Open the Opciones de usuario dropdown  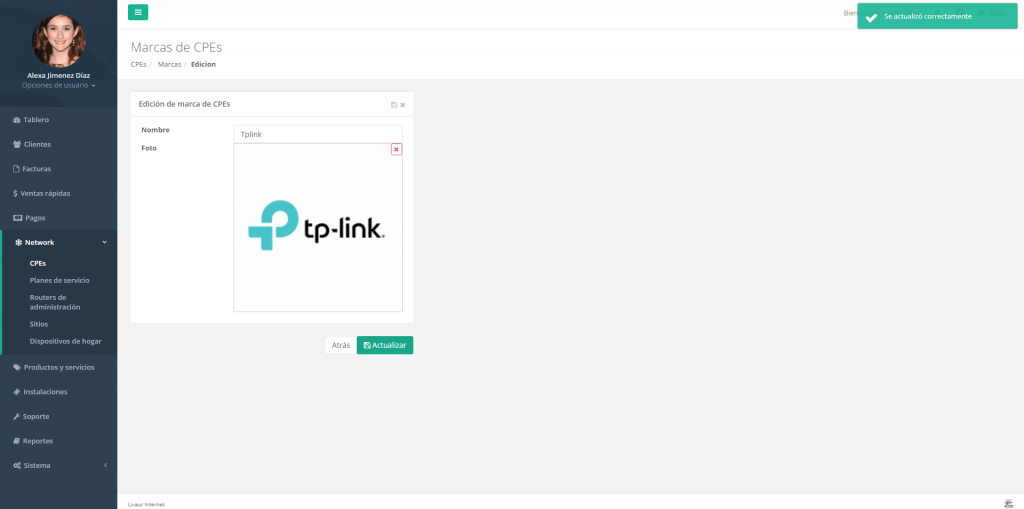click(x=59, y=86)
